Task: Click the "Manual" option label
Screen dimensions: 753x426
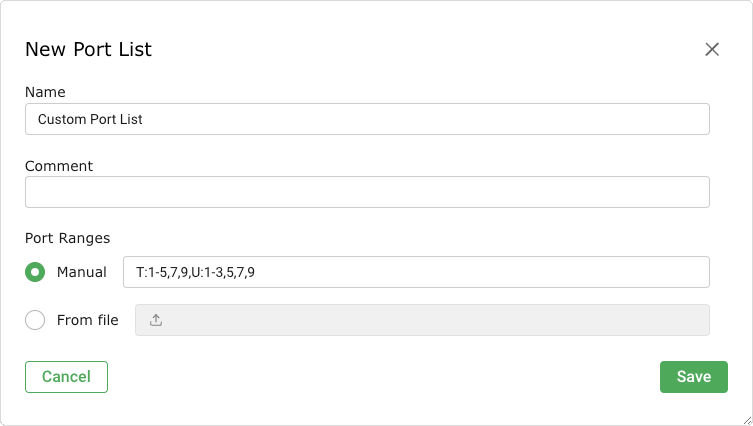Action: [x=82, y=272]
